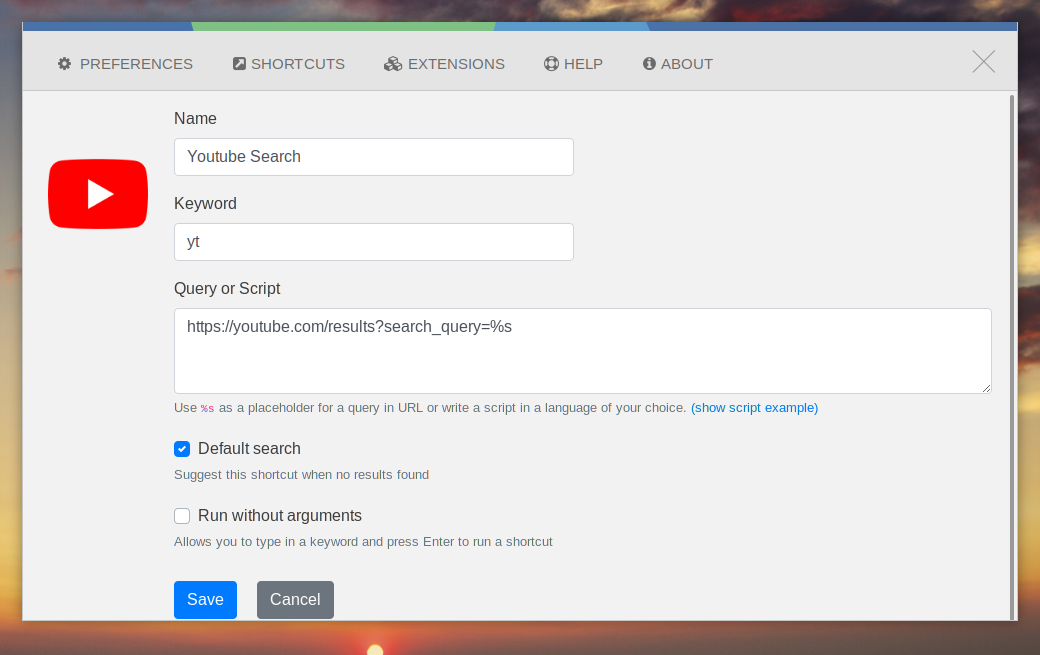
Task: Click the Name label text
Action: (x=195, y=119)
